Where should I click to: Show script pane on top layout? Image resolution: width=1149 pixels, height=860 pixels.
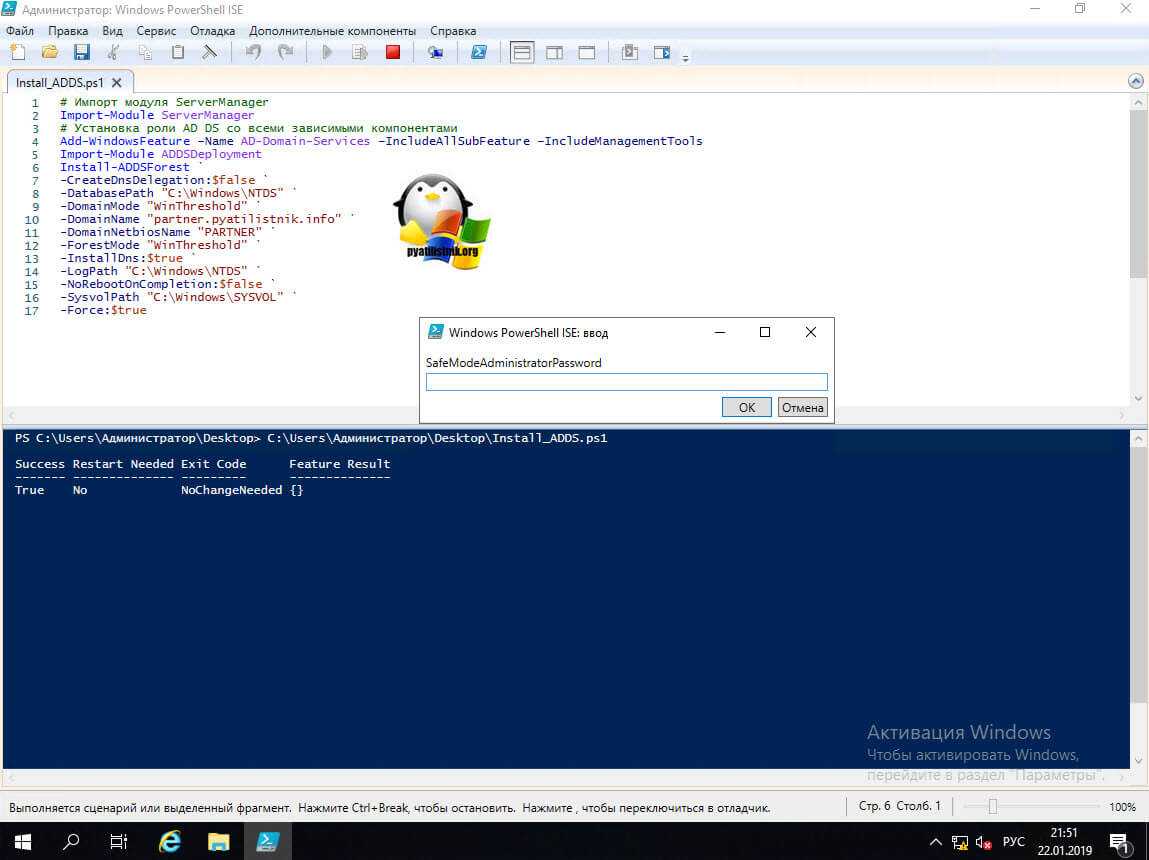tap(521, 53)
